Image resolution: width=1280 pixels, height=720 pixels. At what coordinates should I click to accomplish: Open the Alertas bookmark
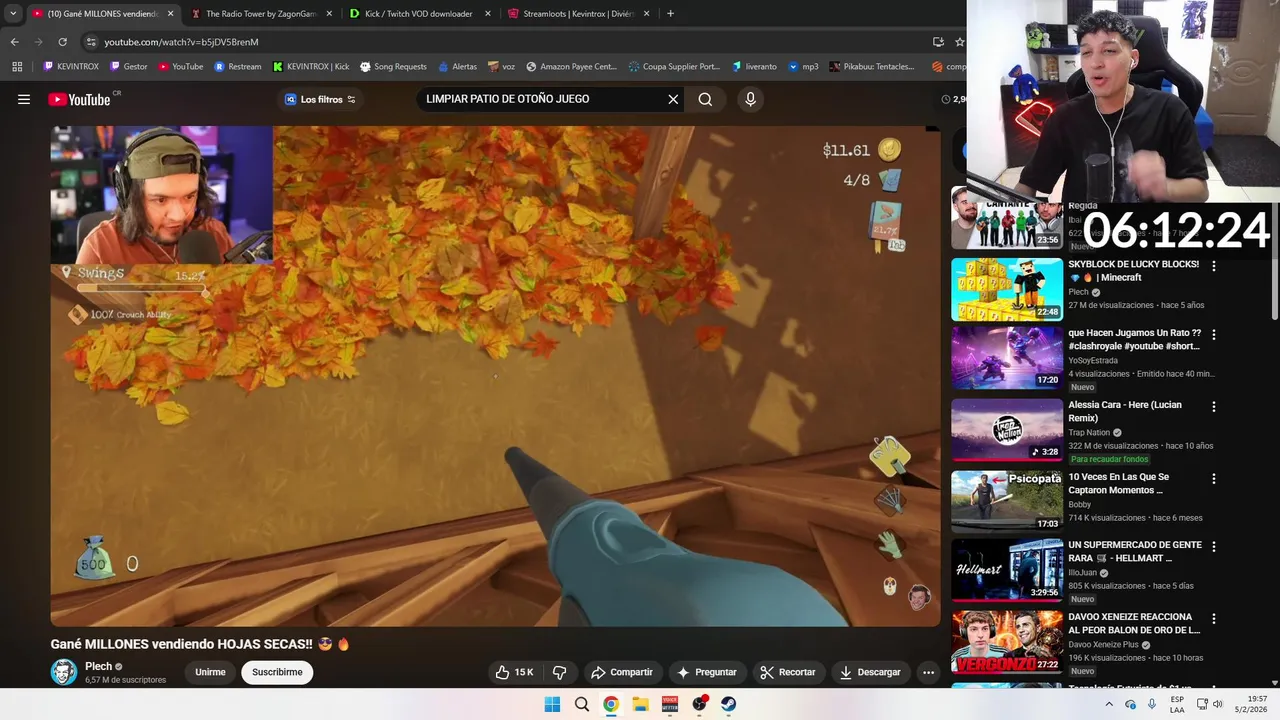457,67
